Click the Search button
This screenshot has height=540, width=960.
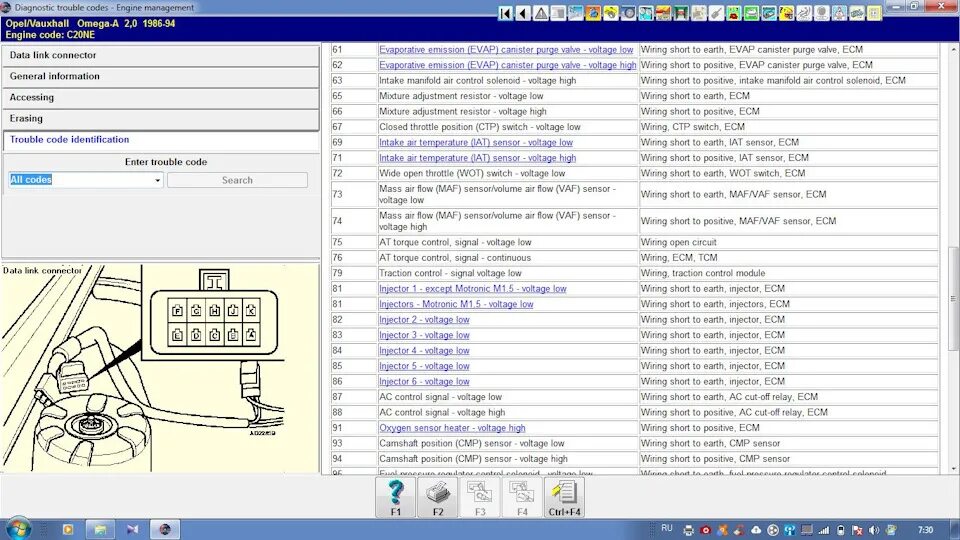click(237, 180)
